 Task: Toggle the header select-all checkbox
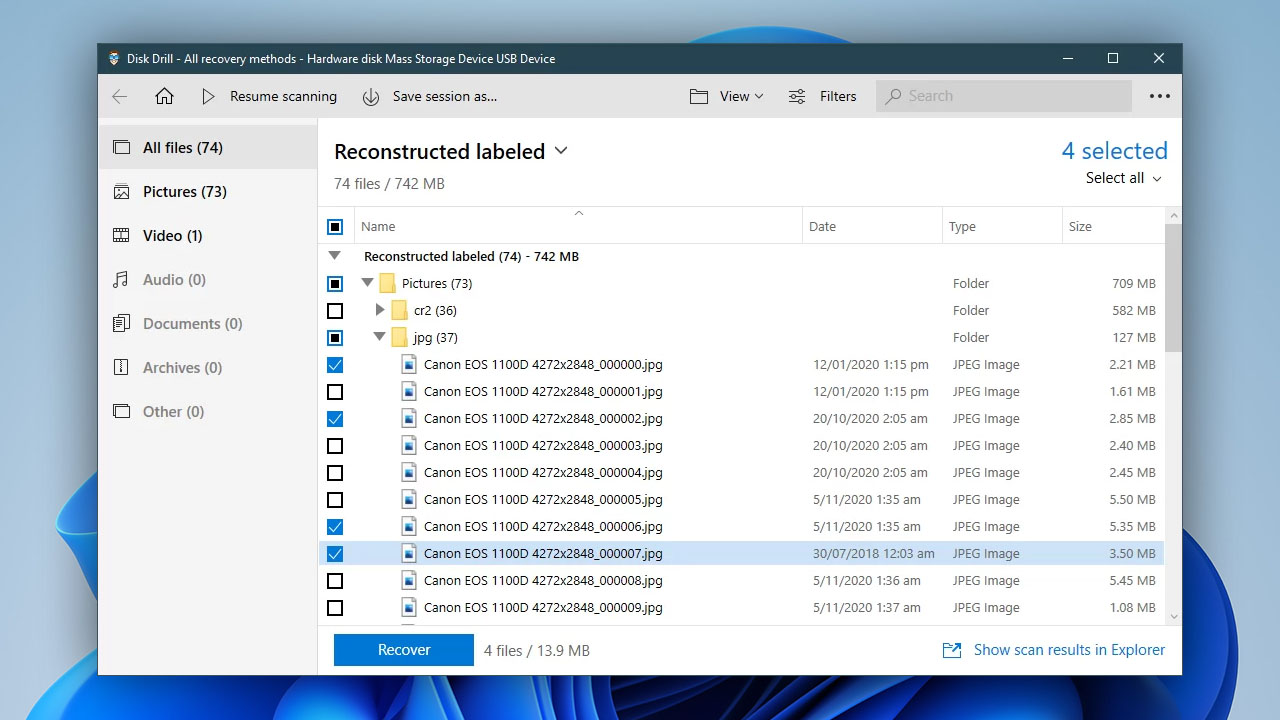coord(335,227)
